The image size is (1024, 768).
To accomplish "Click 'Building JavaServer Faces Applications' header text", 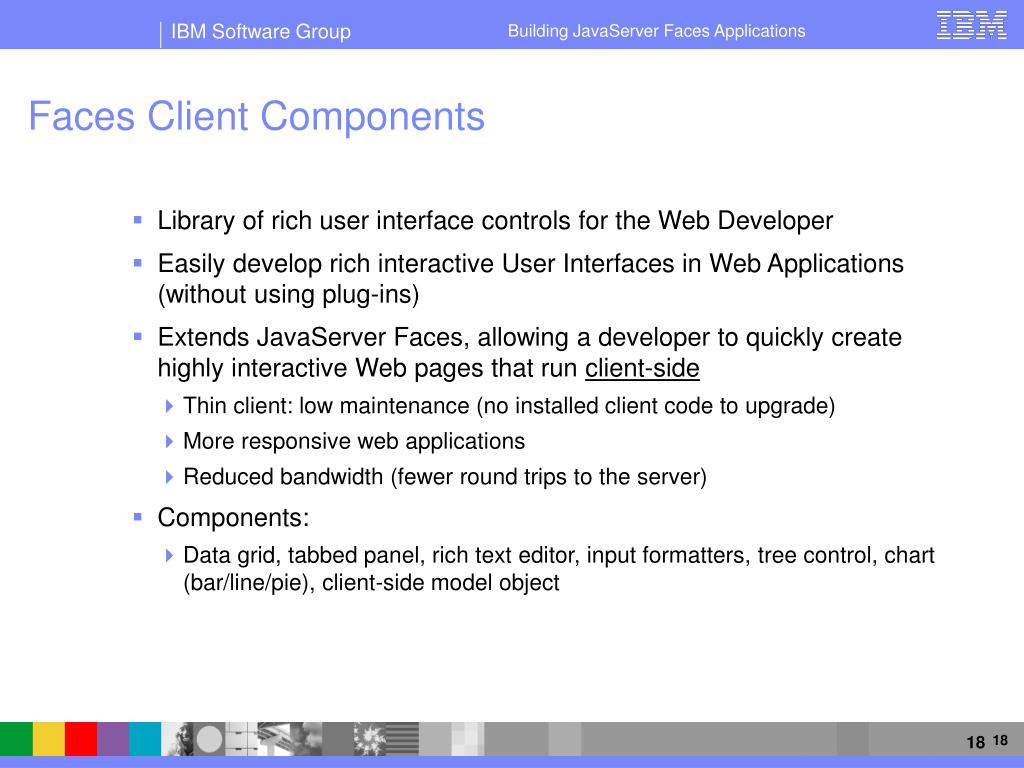I will pos(656,31).
